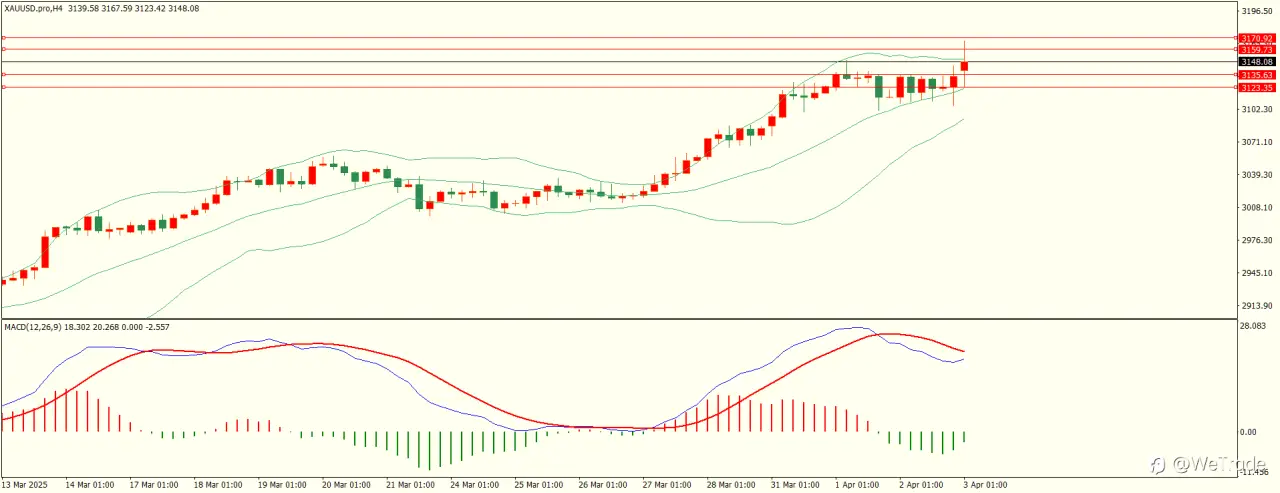Click the XAUUSD.pro,H4 chart title text

click(x=35, y=8)
